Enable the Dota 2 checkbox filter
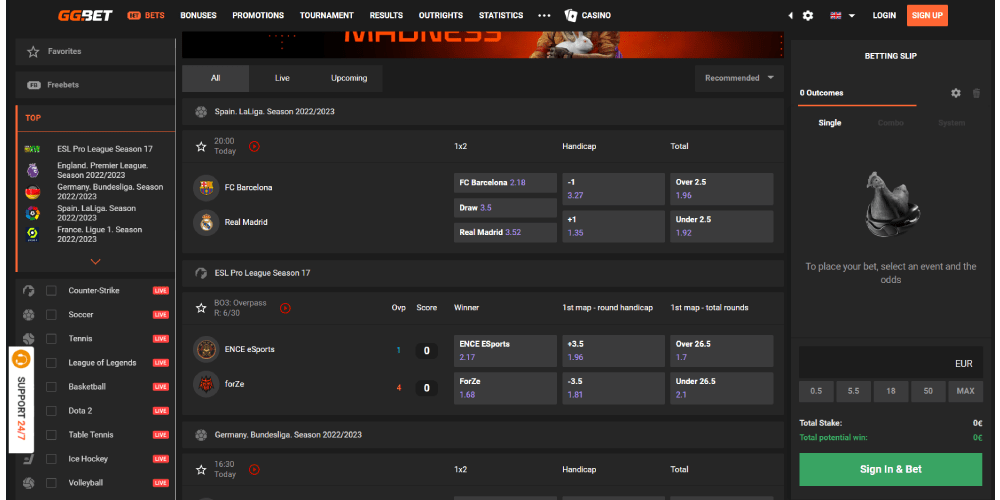 (51, 411)
